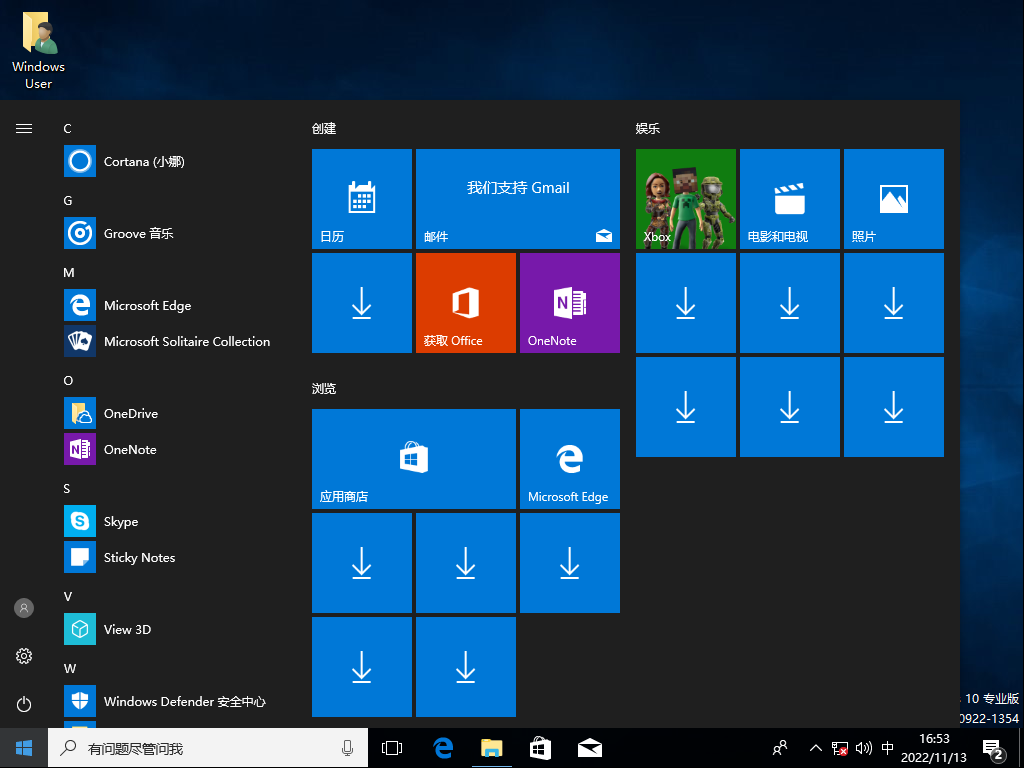The width and height of the screenshot is (1024, 768).
Task: Click the power icon in Start sidebar
Action: tap(24, 704)
